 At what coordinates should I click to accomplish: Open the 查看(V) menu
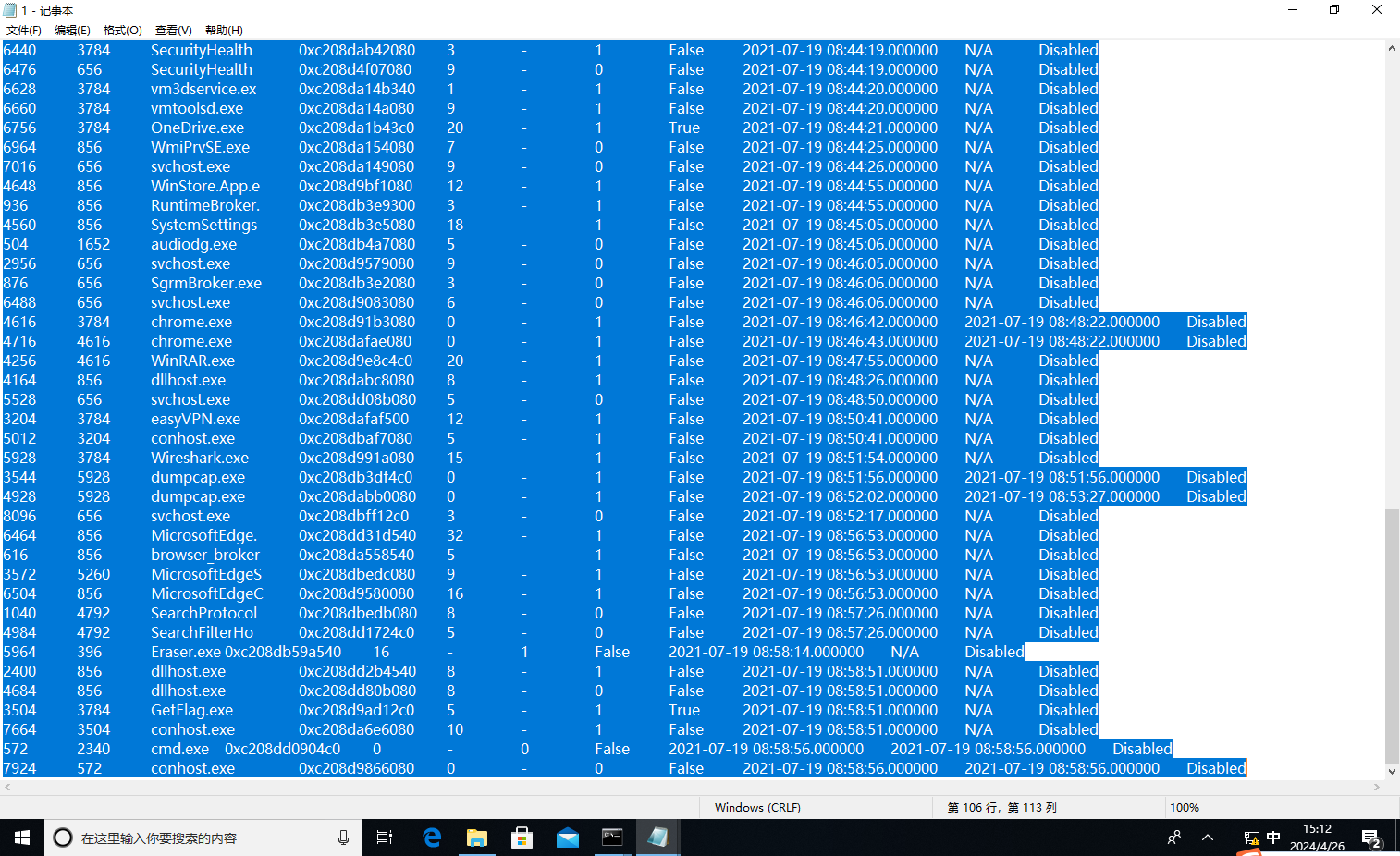click(173, 31)
